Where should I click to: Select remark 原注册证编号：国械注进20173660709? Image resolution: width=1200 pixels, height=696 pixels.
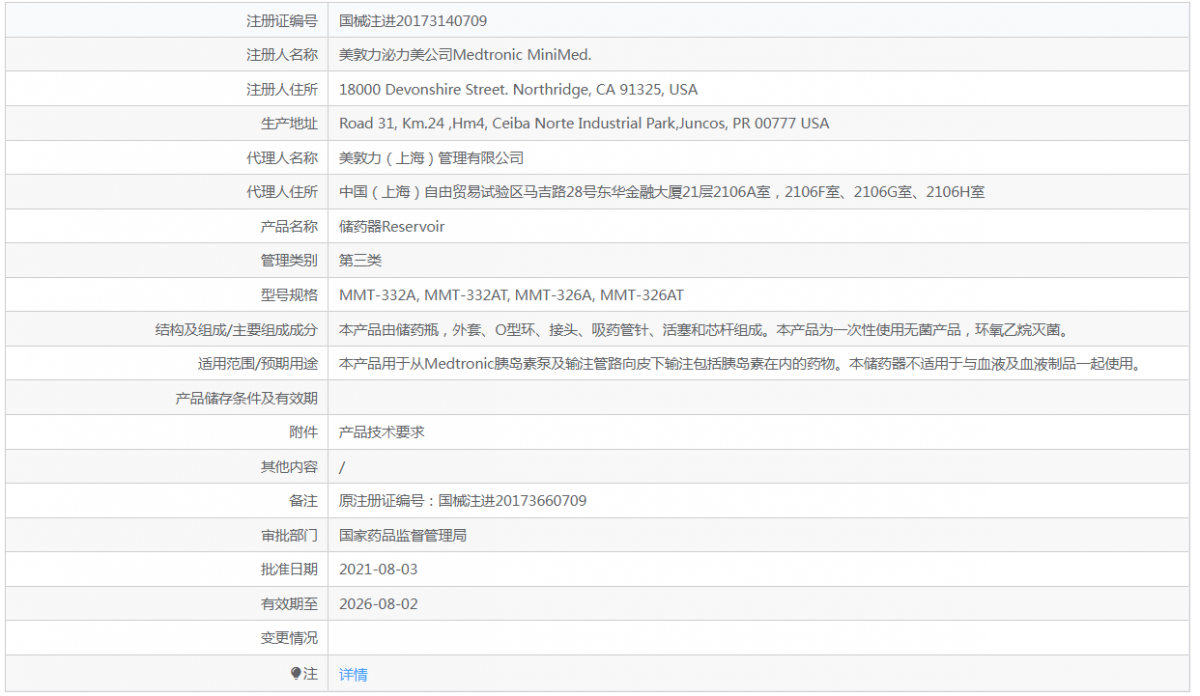point(463,501)
